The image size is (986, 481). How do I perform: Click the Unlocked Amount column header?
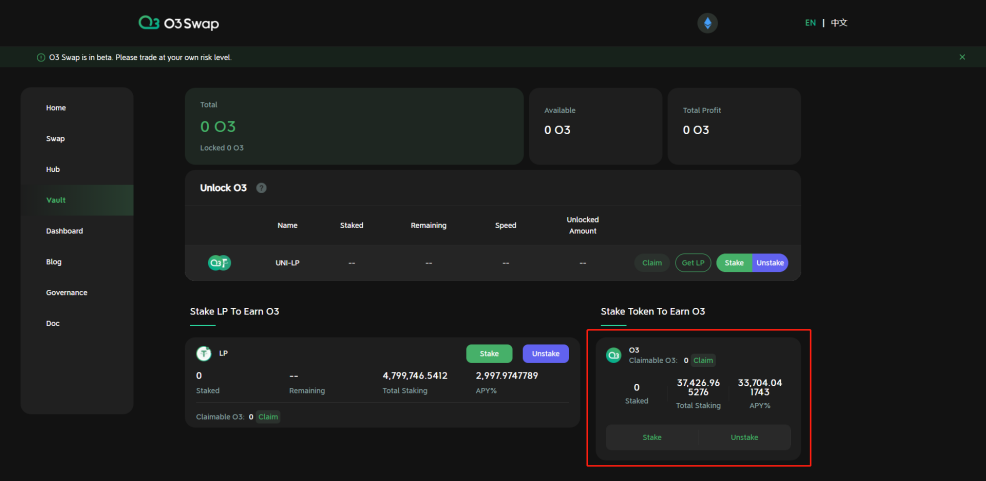pyautogui.click(x=583, y=225)
